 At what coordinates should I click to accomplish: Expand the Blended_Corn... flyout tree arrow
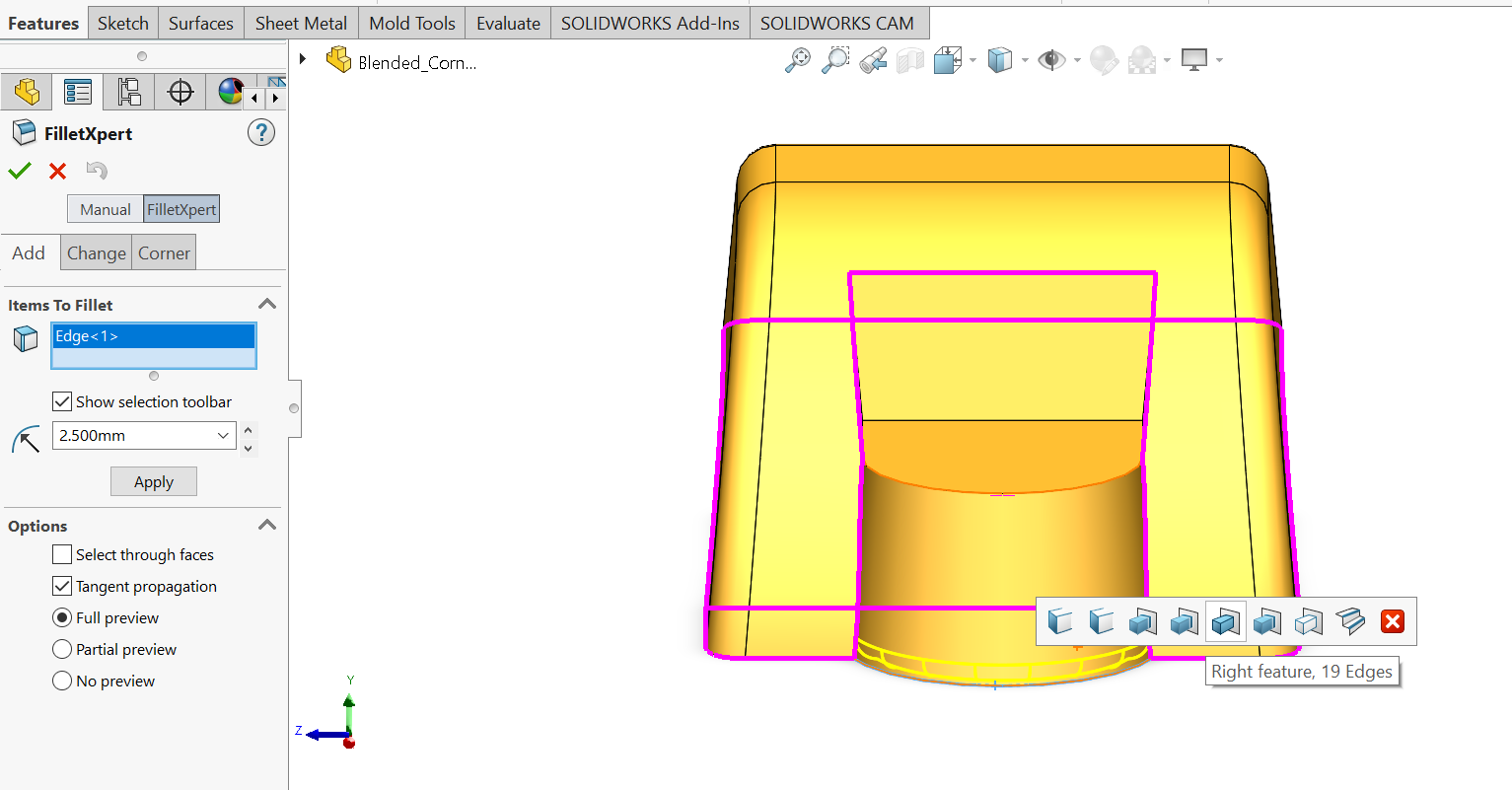click(303, 60)
